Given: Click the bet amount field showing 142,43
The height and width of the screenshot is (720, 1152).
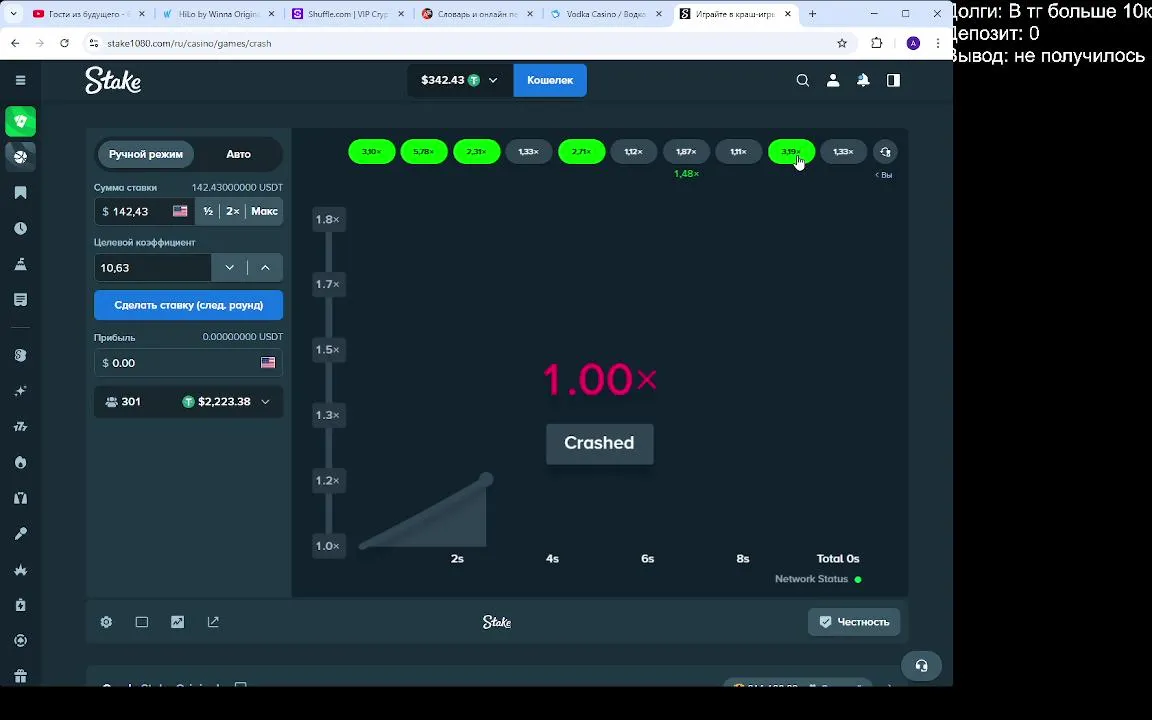Looking at the screenshot, I should pyautogui.click(x=144, y=211).
